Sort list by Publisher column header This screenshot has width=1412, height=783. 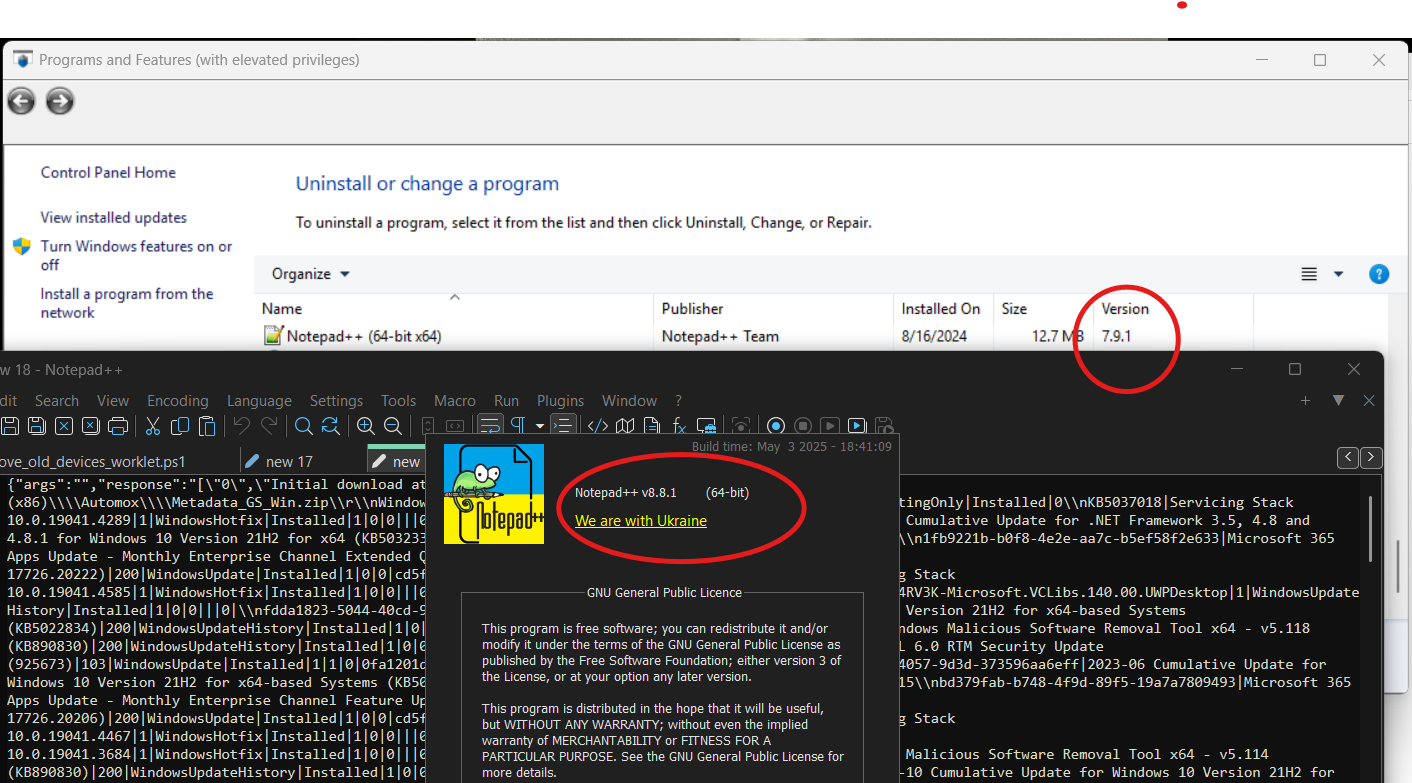774,309
